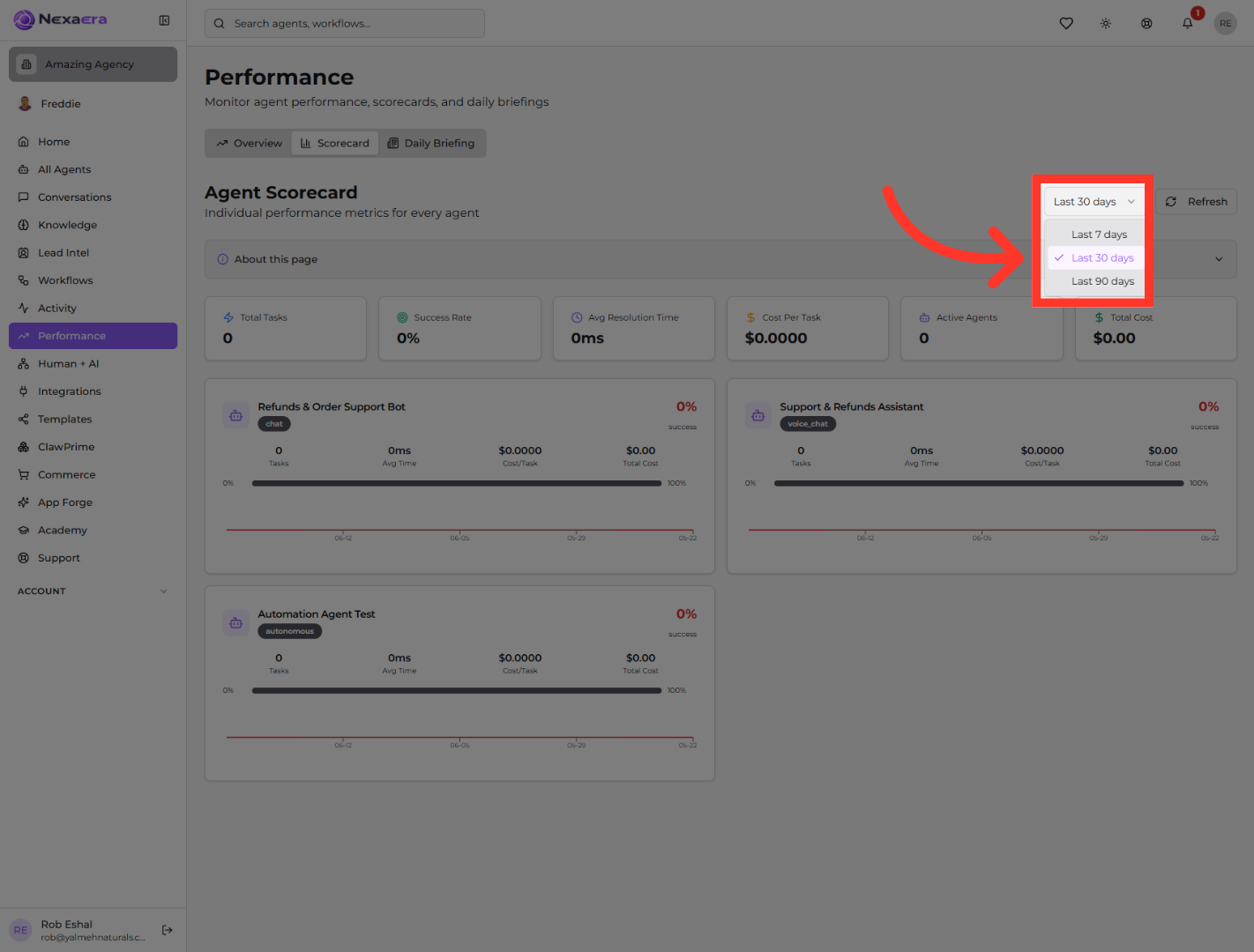Open the help lifebuoy icon in header
Image resolution: width=1254 pixels, height=952 pixels.
tap(1146, 24)
